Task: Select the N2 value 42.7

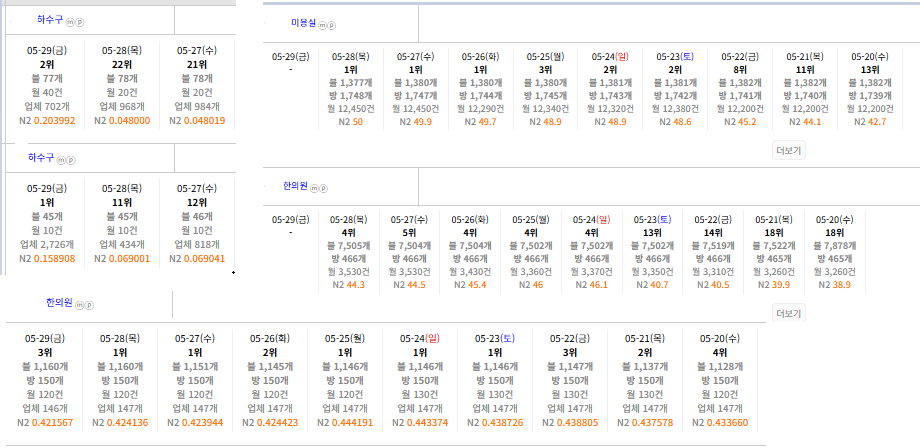Action: click(x=879, y=122)
